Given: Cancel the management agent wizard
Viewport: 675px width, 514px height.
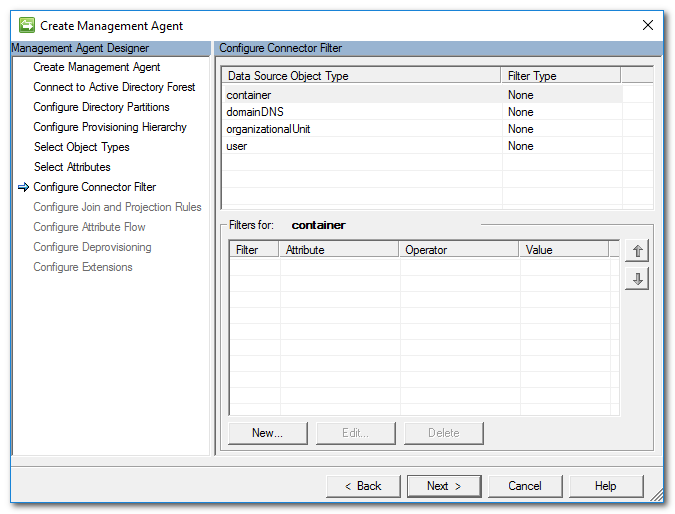Looking at the screenshot, I should [x=525, y=486].
